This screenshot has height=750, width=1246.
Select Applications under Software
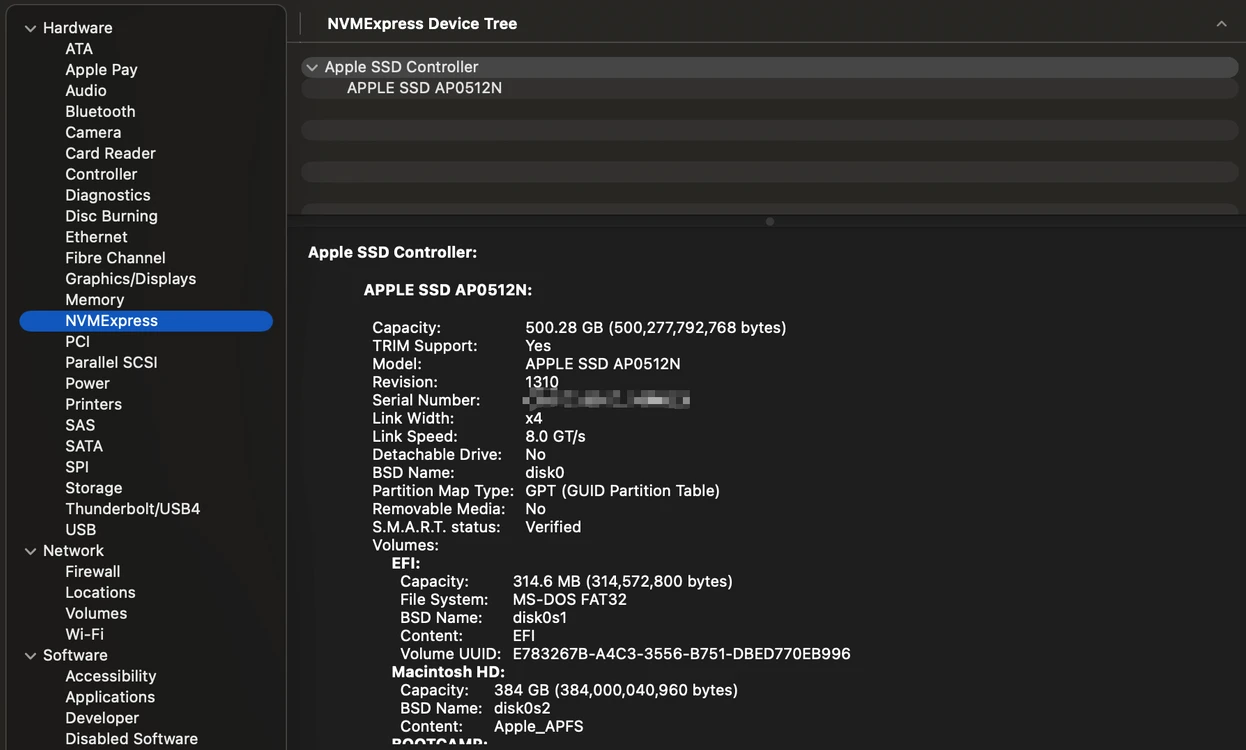[110, 698]
